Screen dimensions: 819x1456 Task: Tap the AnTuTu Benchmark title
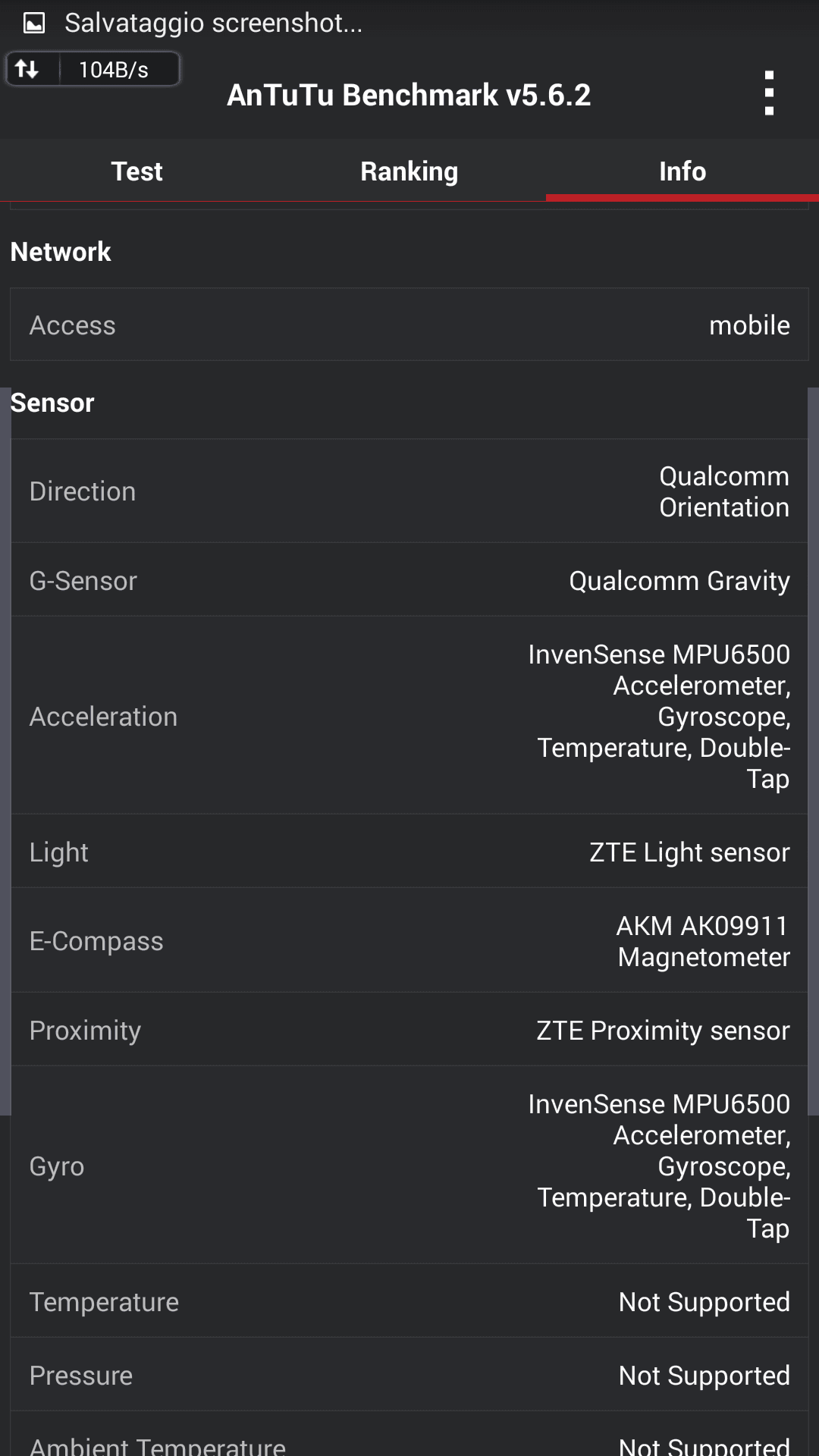[409, 95]
